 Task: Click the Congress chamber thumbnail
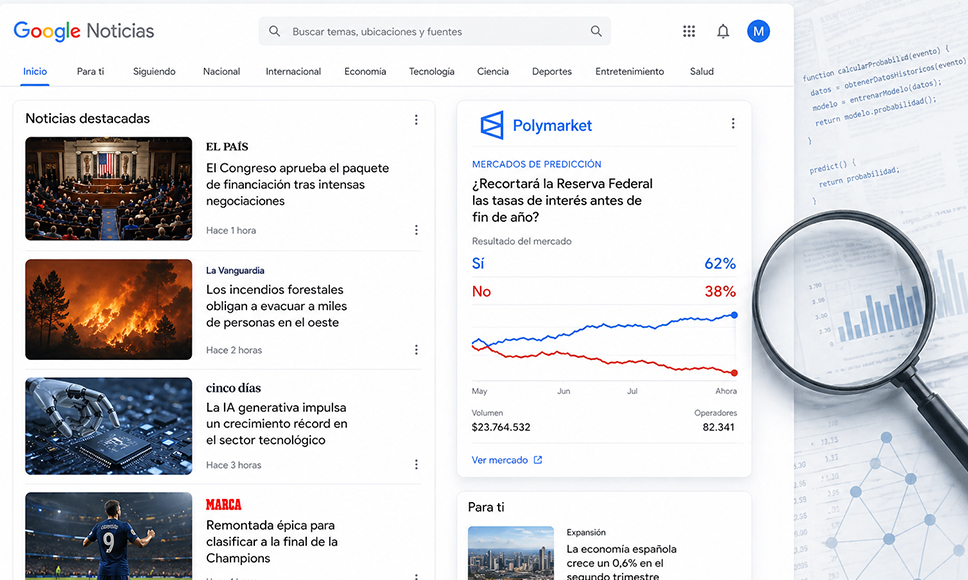(109, 189)
